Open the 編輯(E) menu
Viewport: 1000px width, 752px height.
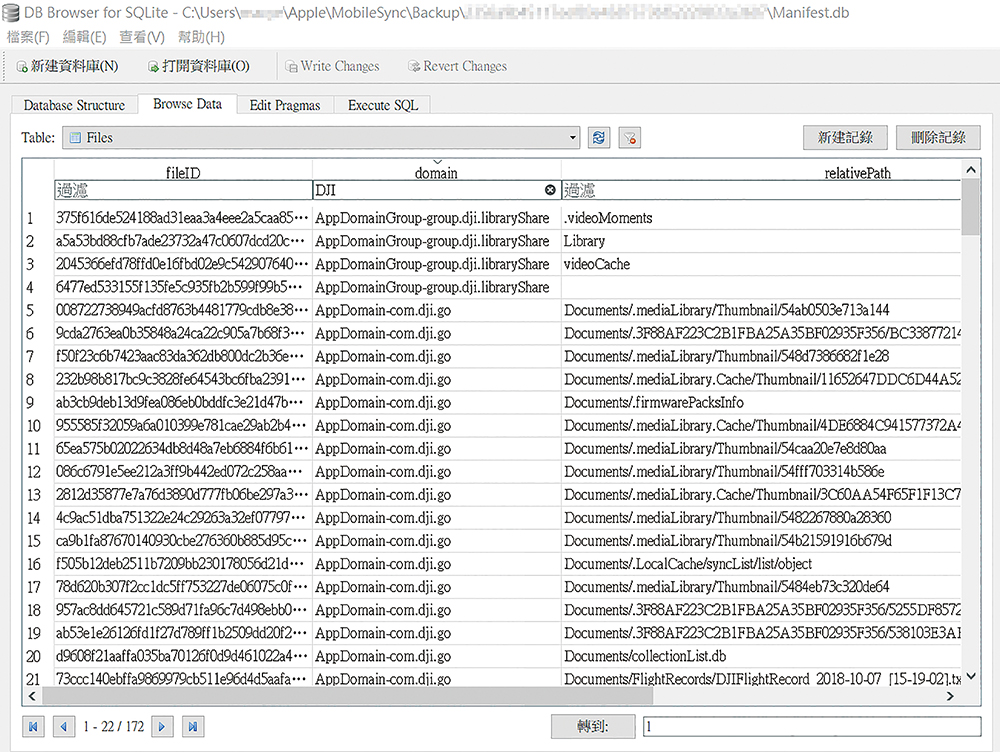(x=84, y=37)
